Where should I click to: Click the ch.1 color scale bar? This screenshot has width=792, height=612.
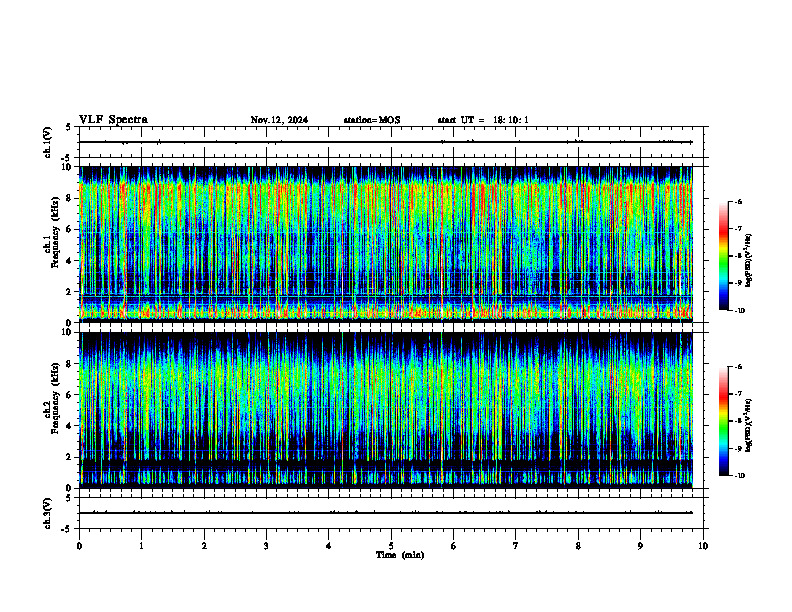click(x=723, y=256)
